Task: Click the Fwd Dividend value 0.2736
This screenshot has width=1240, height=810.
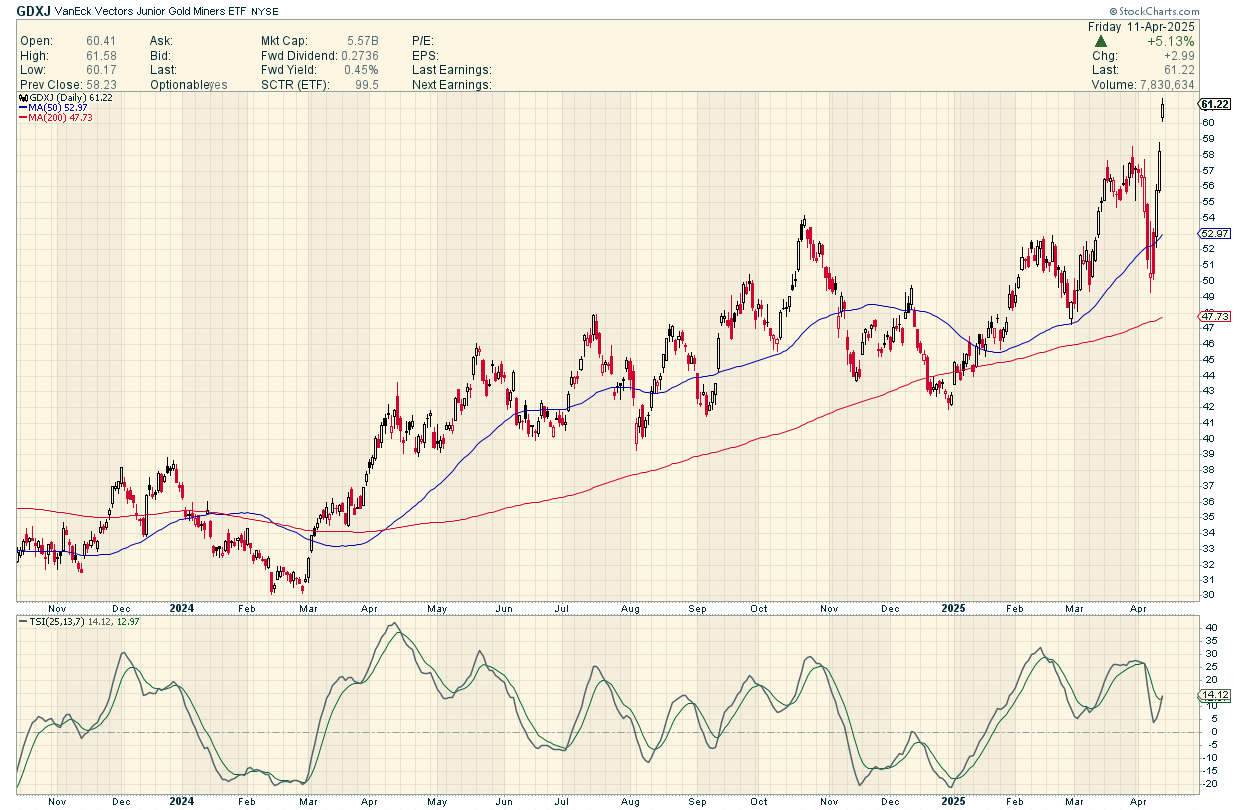Action: pos(358,56)
